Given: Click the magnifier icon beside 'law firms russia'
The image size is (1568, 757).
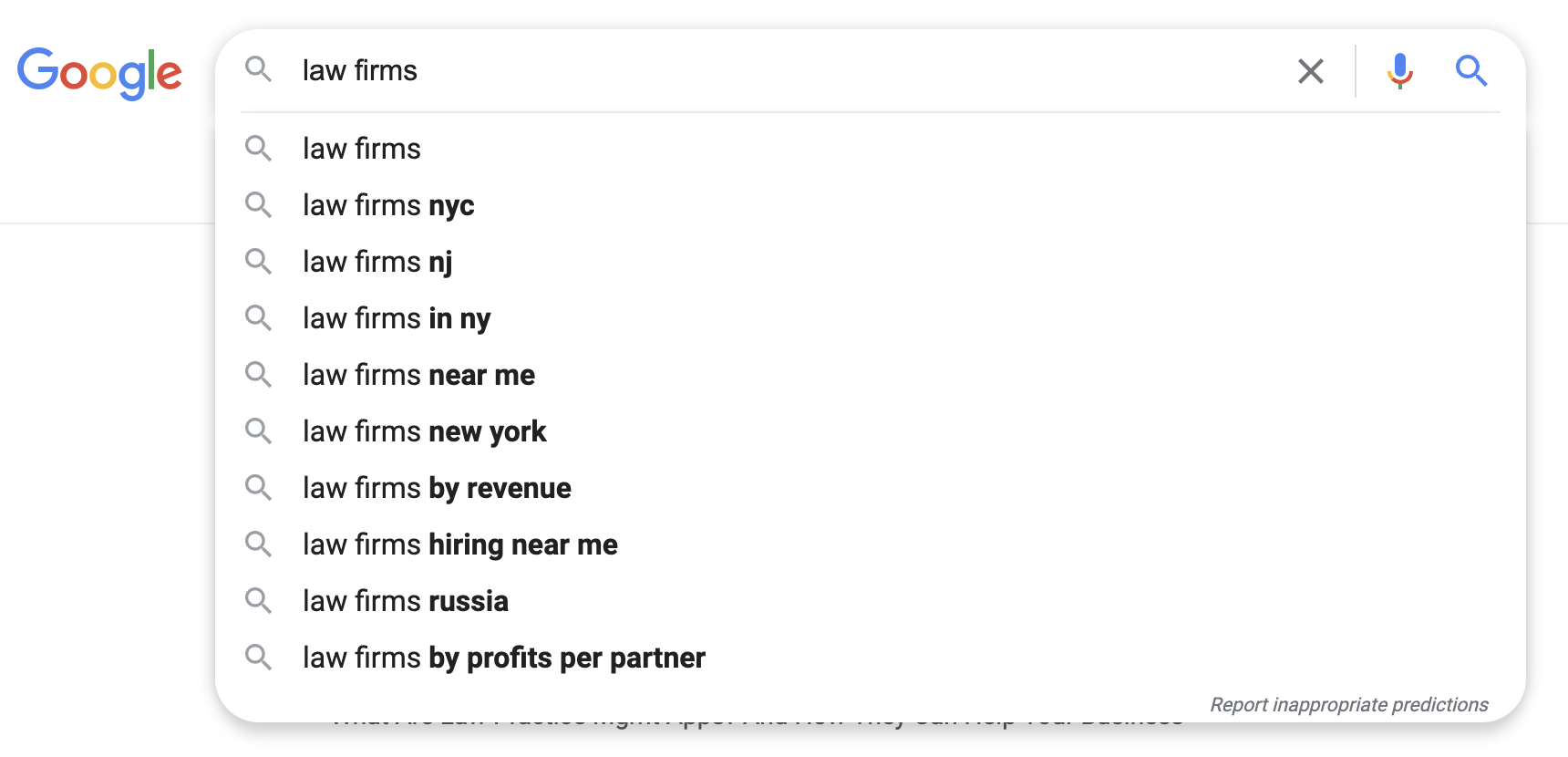Looking at the screenshot, I should [258, 601].
